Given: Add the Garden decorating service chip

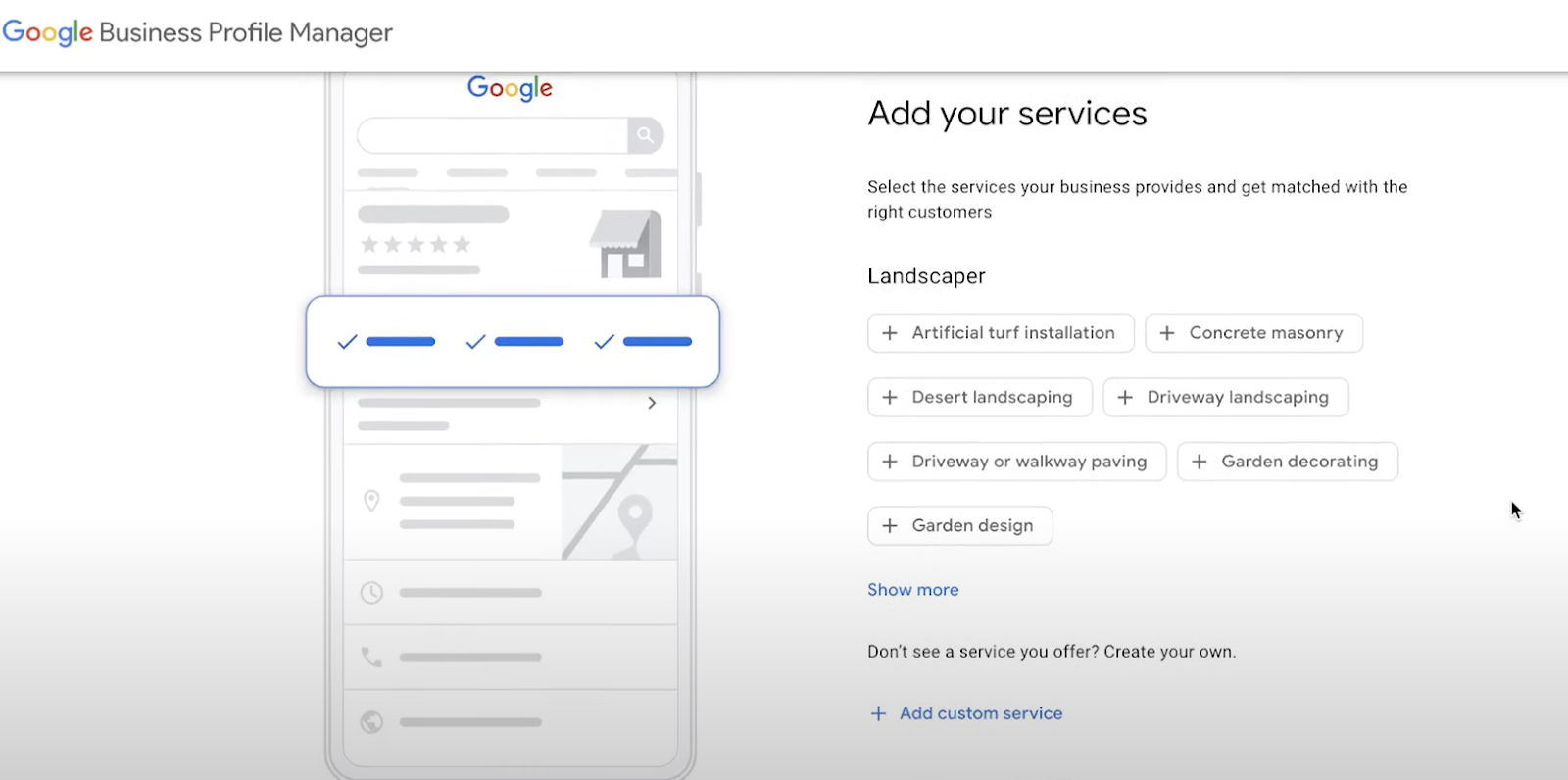Looking at the screenshot, I should point(1288,462).
